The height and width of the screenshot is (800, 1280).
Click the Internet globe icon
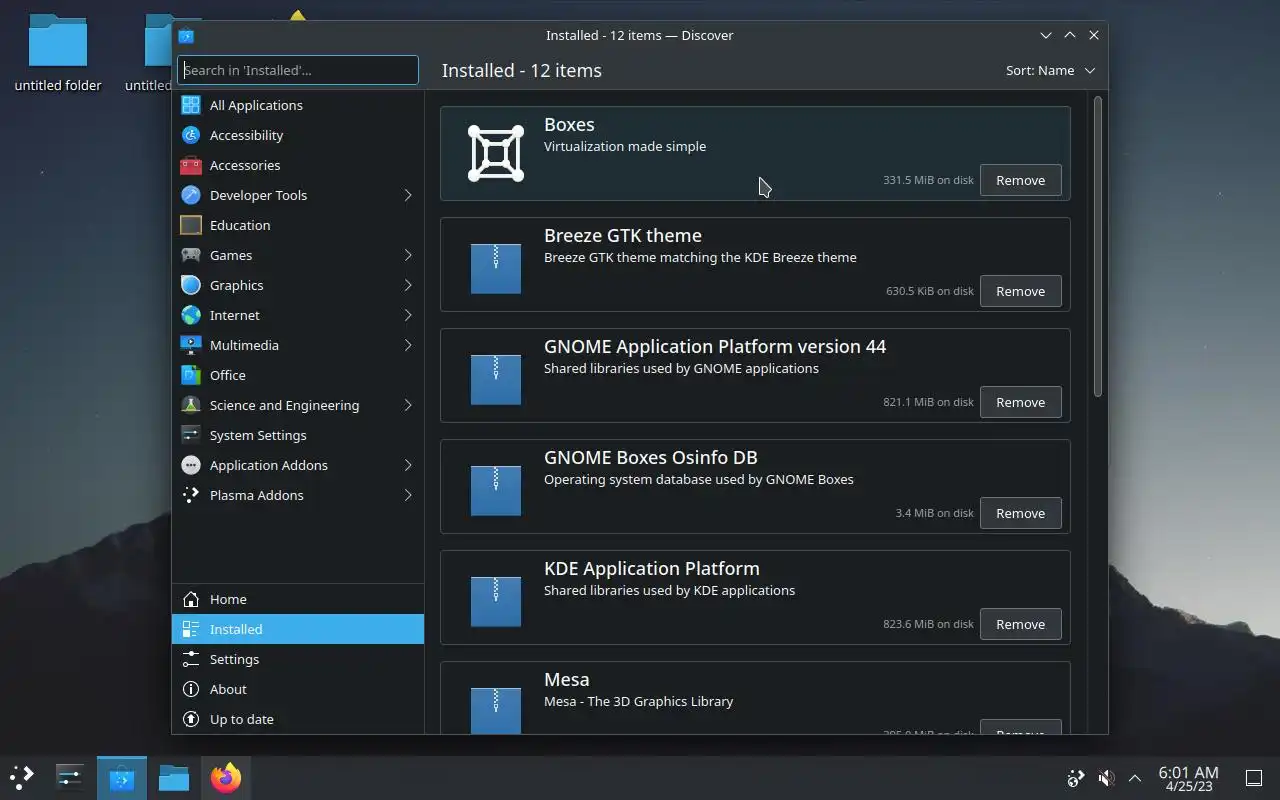(x=191, y=315)
